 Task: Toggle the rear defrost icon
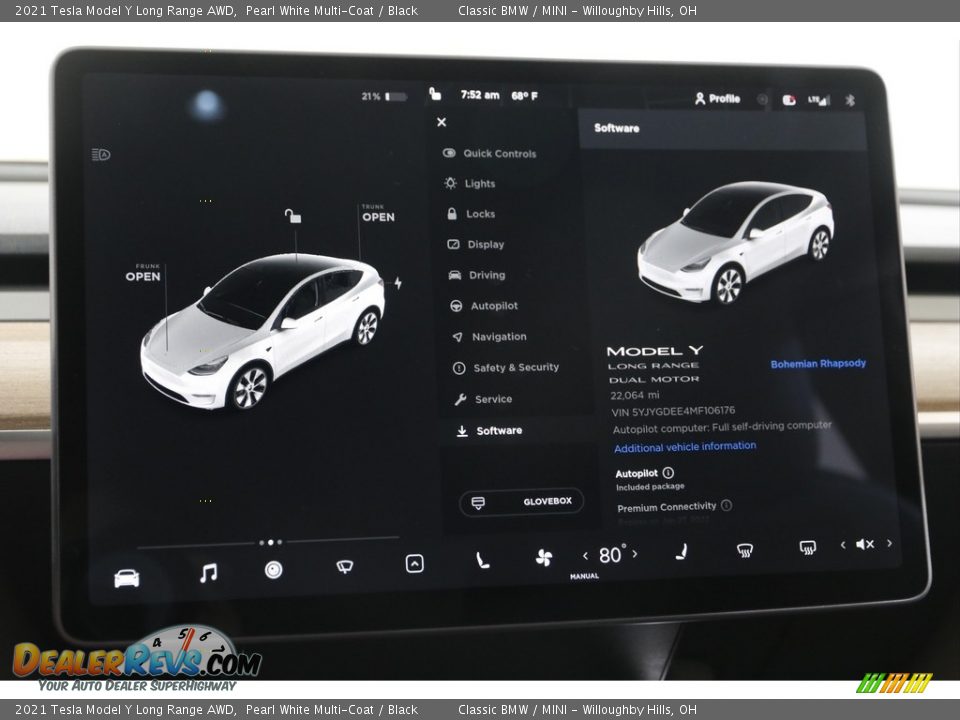[808, 547]
